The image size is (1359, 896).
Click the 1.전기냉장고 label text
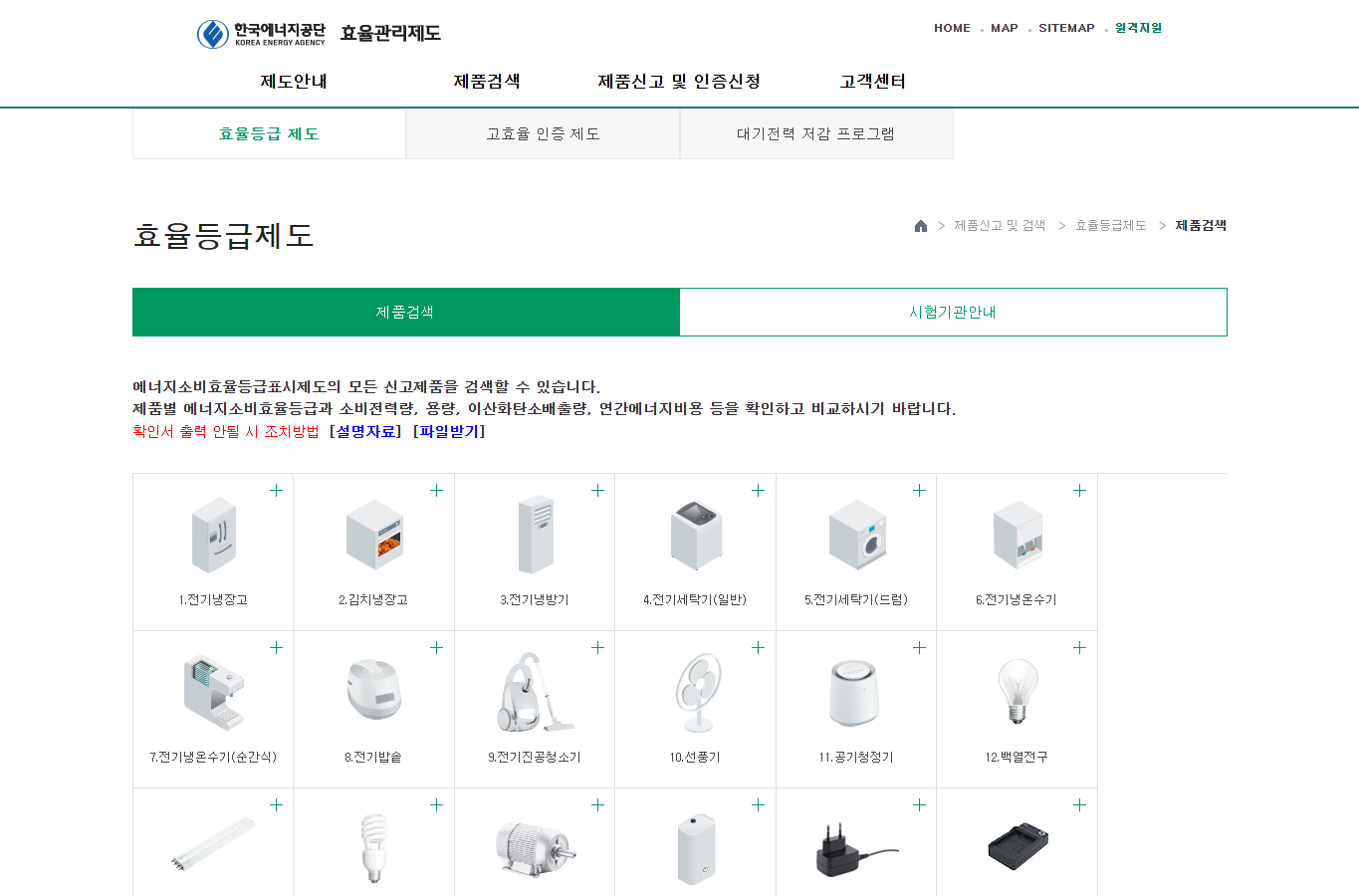point(213,600)
